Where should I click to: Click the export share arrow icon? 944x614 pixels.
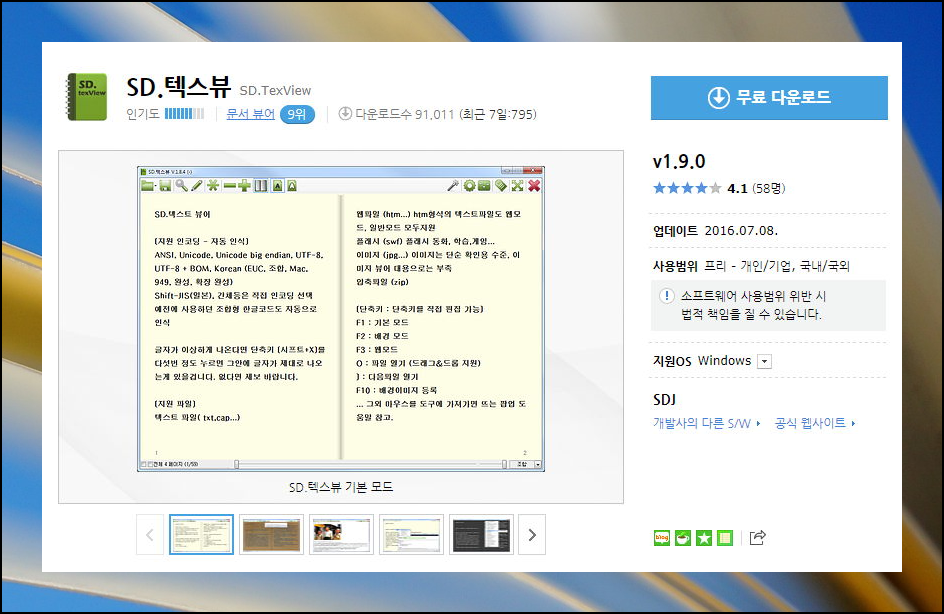coord(757,538)
